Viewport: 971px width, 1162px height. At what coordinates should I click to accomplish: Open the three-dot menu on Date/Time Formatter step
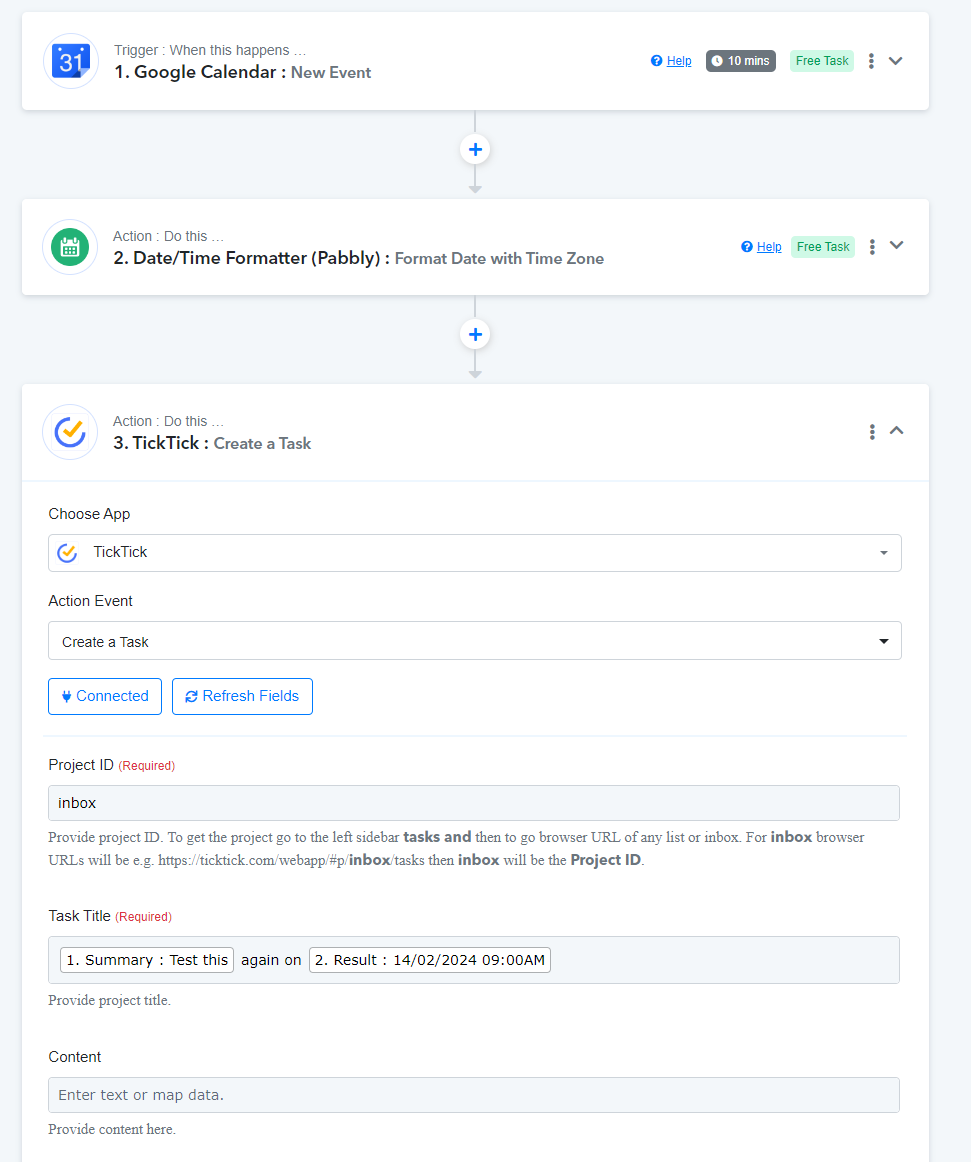click(872, 247)
